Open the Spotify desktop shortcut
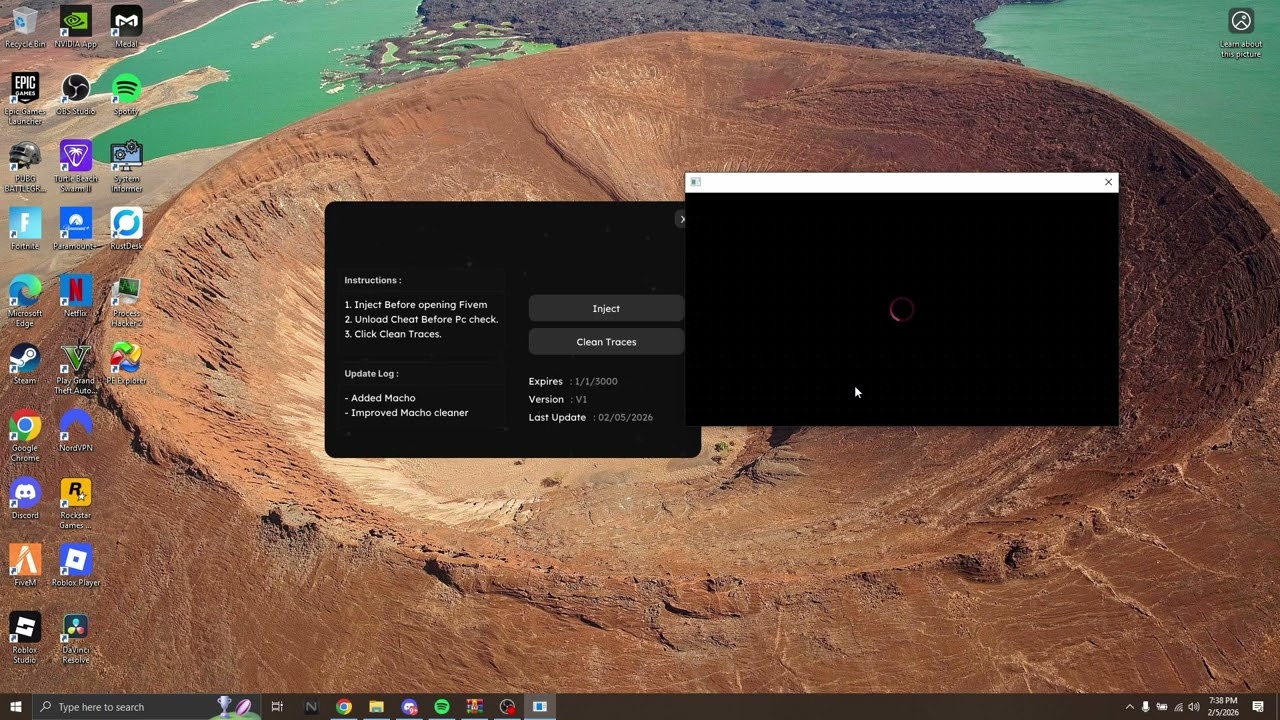The height and width of the screenshot is (720, 1280). click(x=126, y=94)
